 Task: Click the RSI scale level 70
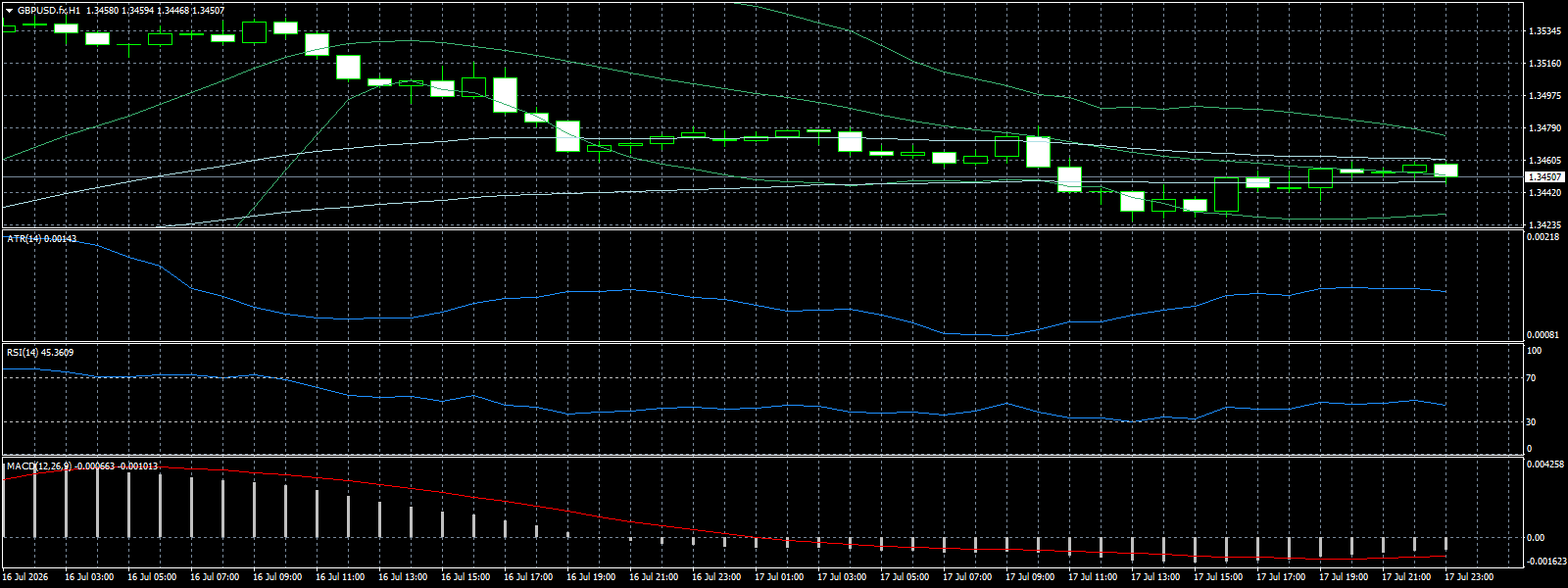[x=1533, y=378]
